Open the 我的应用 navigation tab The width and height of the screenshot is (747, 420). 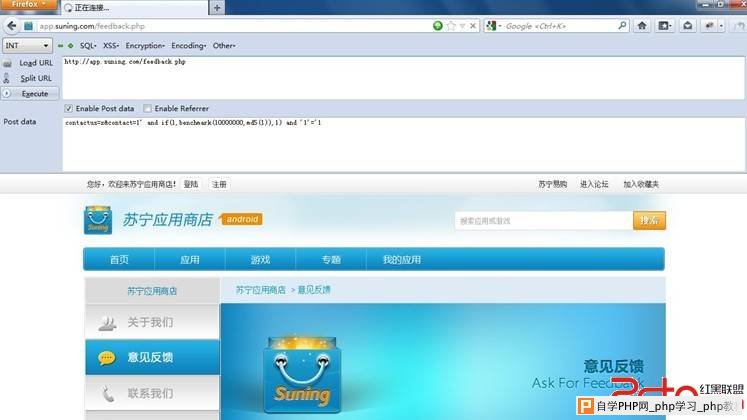coord(402,260)
